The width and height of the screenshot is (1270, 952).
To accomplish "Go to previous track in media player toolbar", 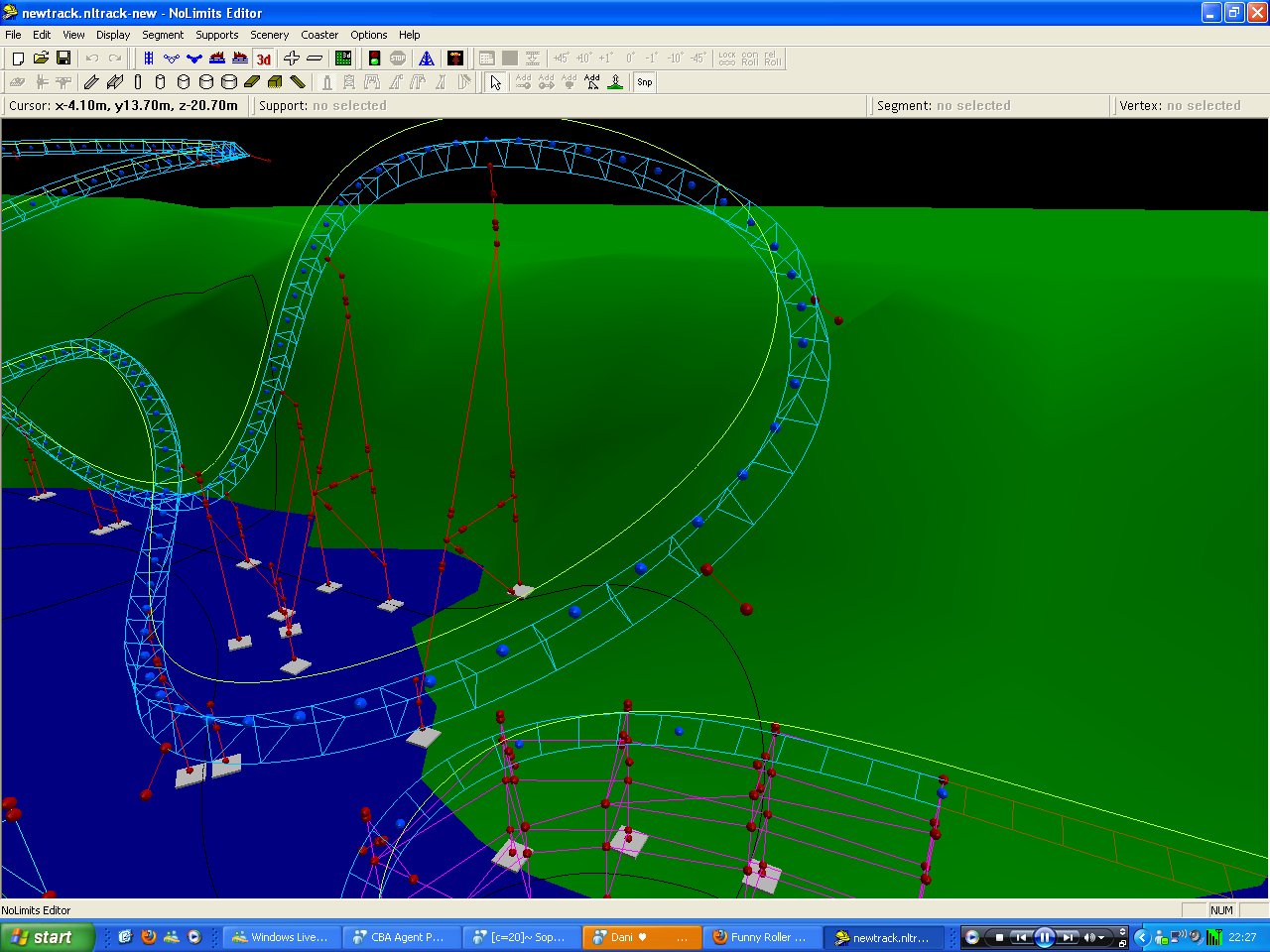I will click(x=1020, y=937).
